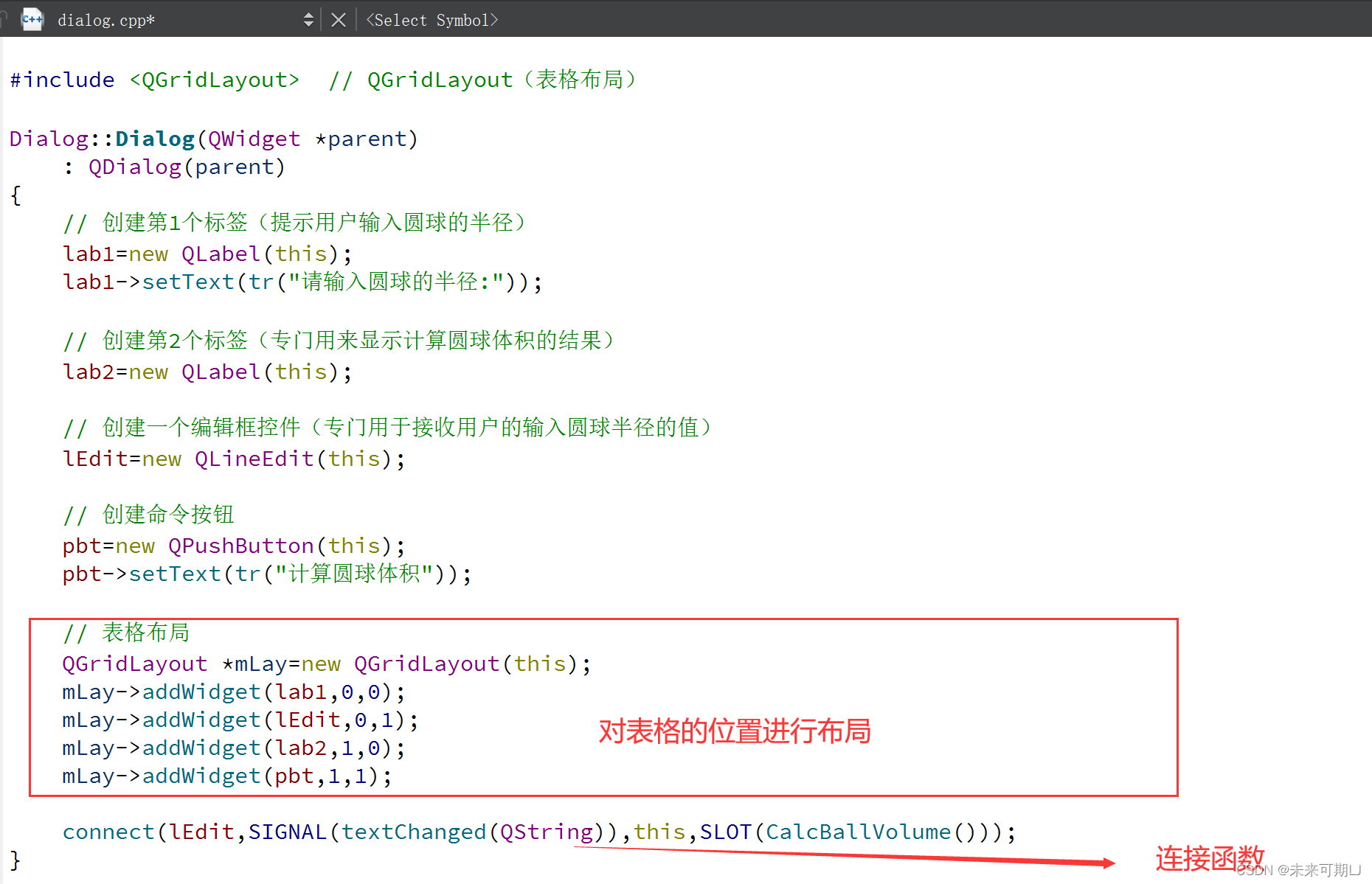Image resolution: width=1372 pixels, height=884 pixels.
Task: Click mLay->addWidget(lab2,1,0); line
Action: [x=234, y=748]
